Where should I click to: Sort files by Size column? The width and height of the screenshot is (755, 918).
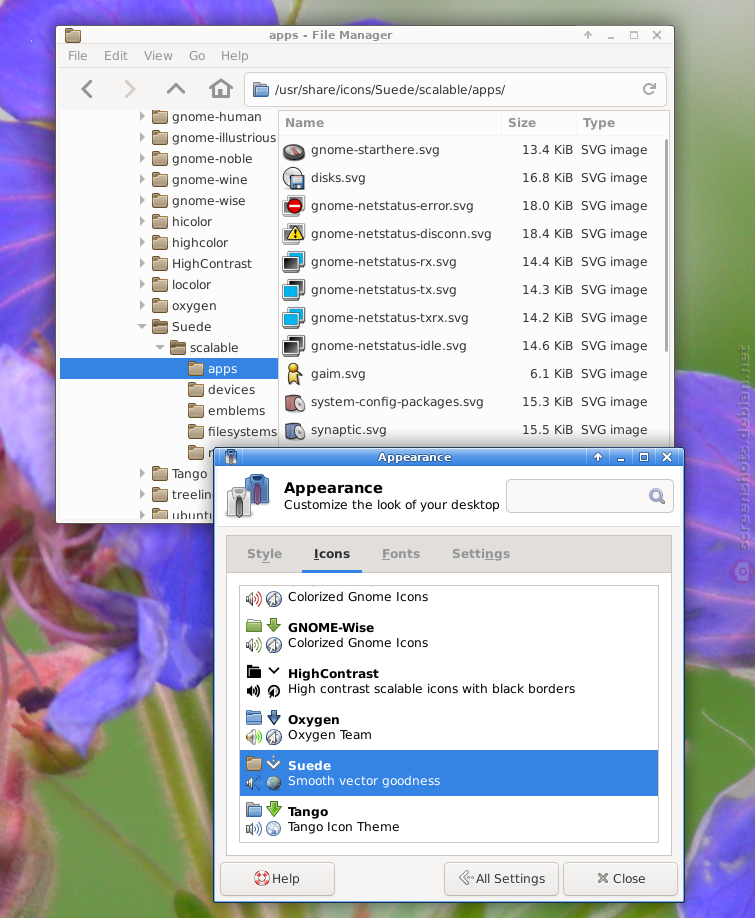(538, 123)
